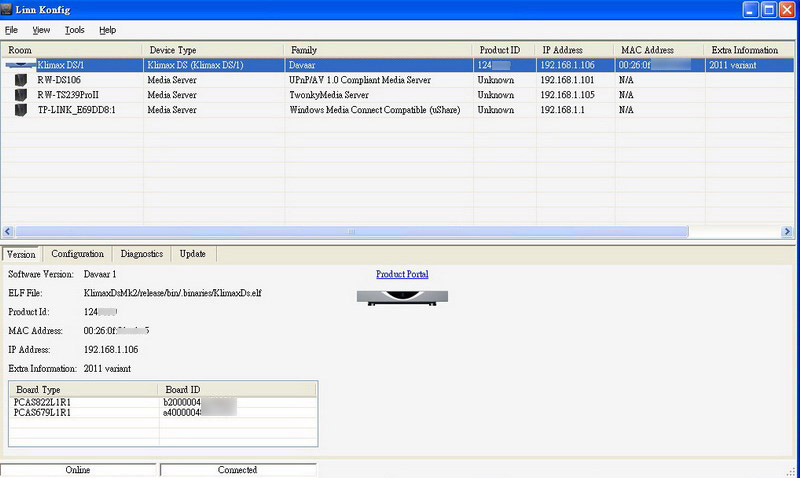Screen dimensions: 800x478
Task: Open the Product Portal link
Action: [x=402, y=274]
